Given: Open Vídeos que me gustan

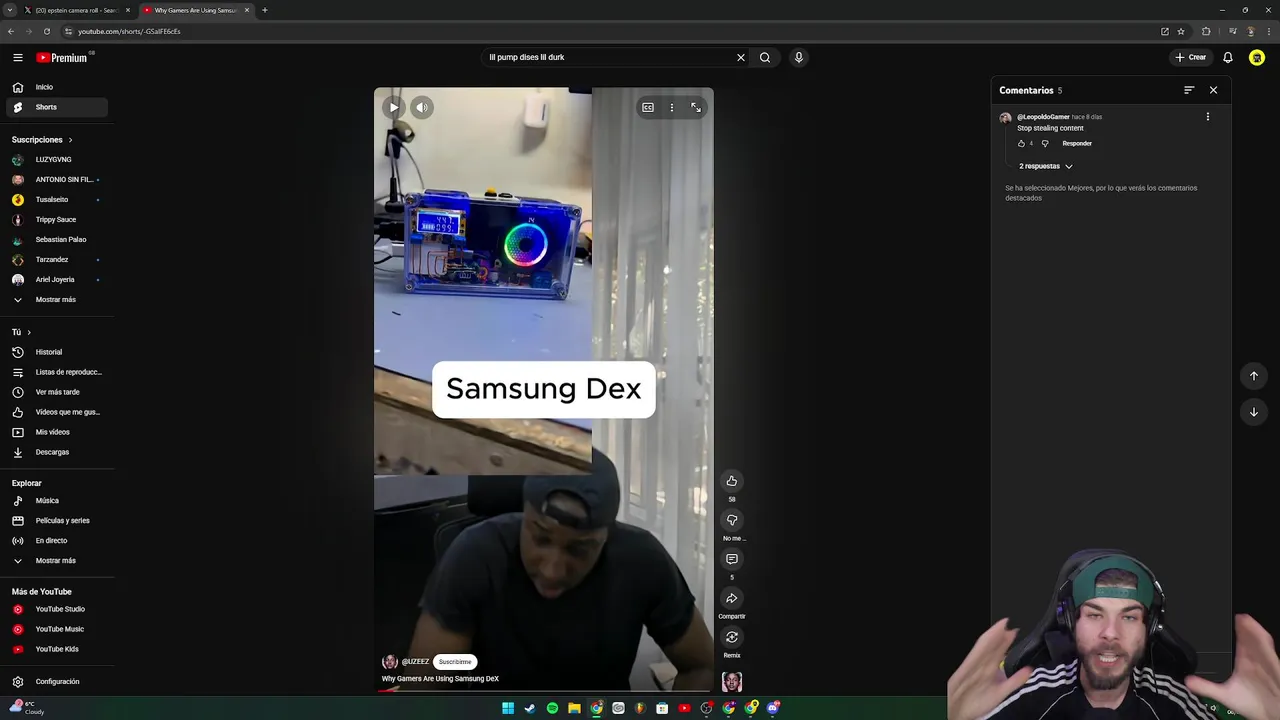Looking at the screenshot, I should (x=57, y=412).
